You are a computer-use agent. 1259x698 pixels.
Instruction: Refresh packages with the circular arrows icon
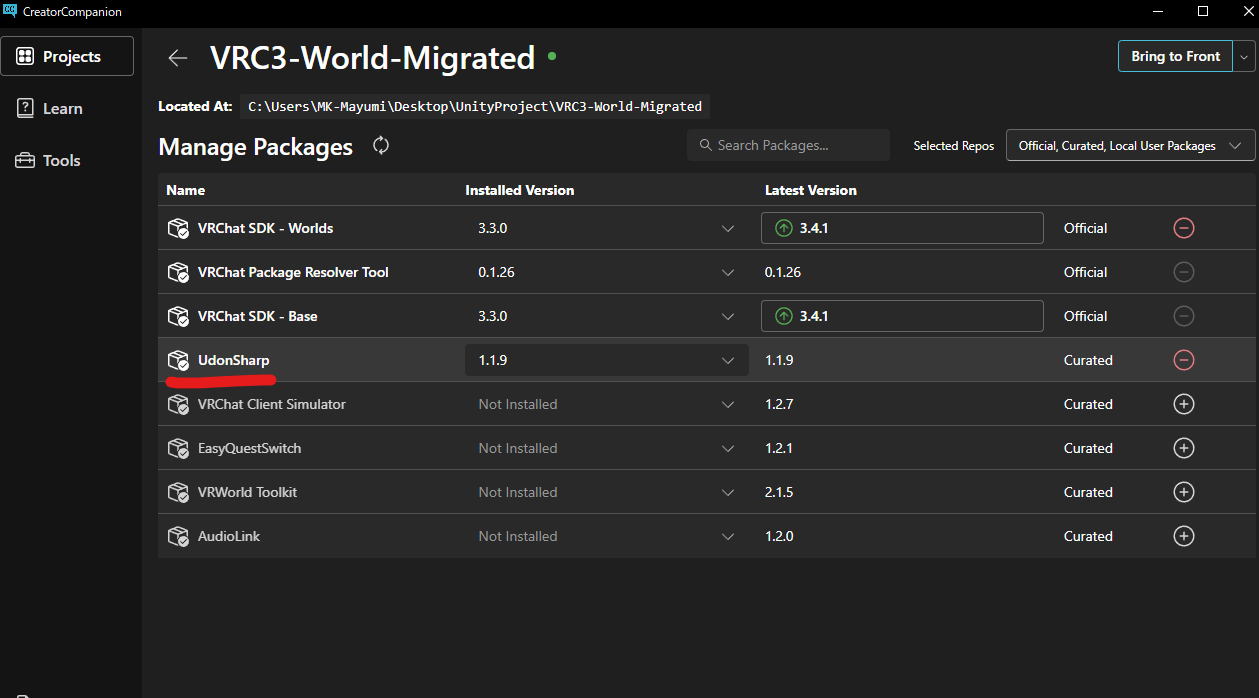click(x=381, y=146)
